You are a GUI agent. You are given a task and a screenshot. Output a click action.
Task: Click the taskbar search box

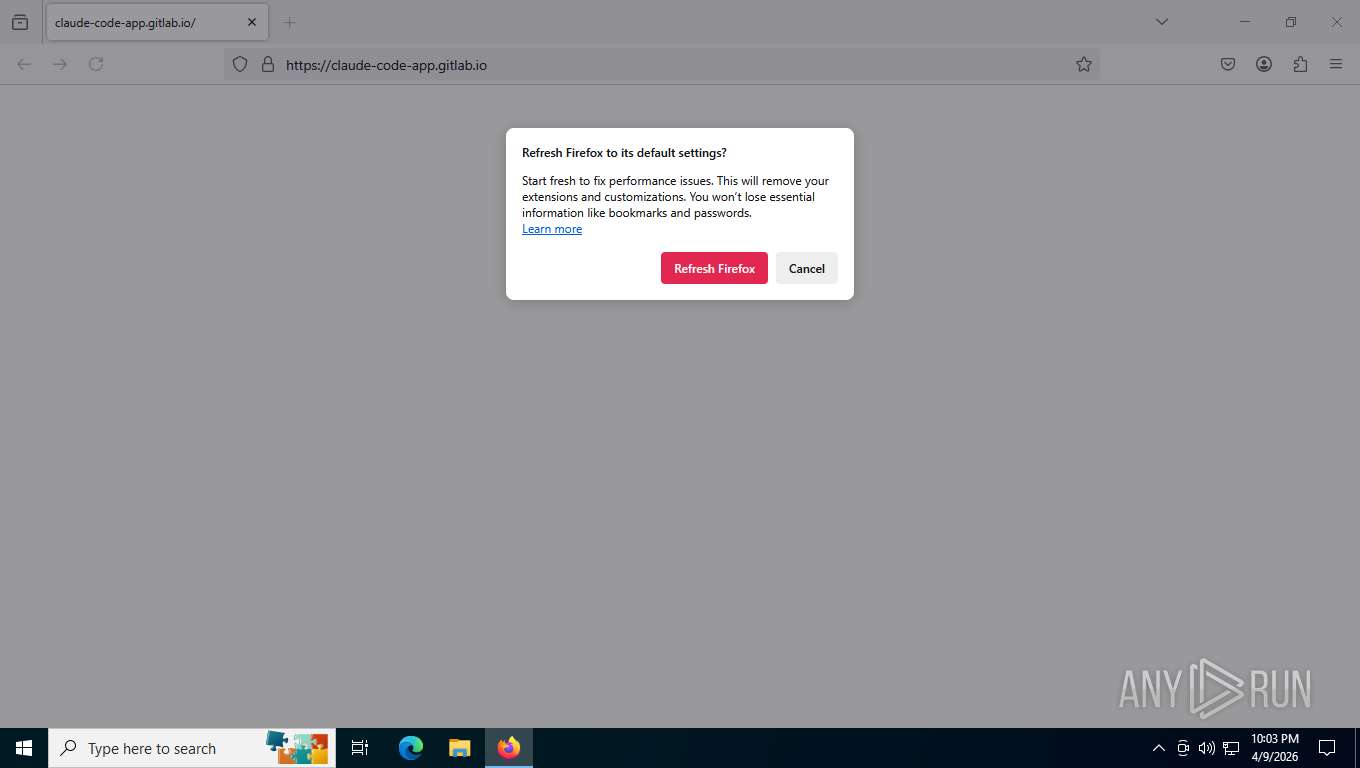click(x=192, y=748)
